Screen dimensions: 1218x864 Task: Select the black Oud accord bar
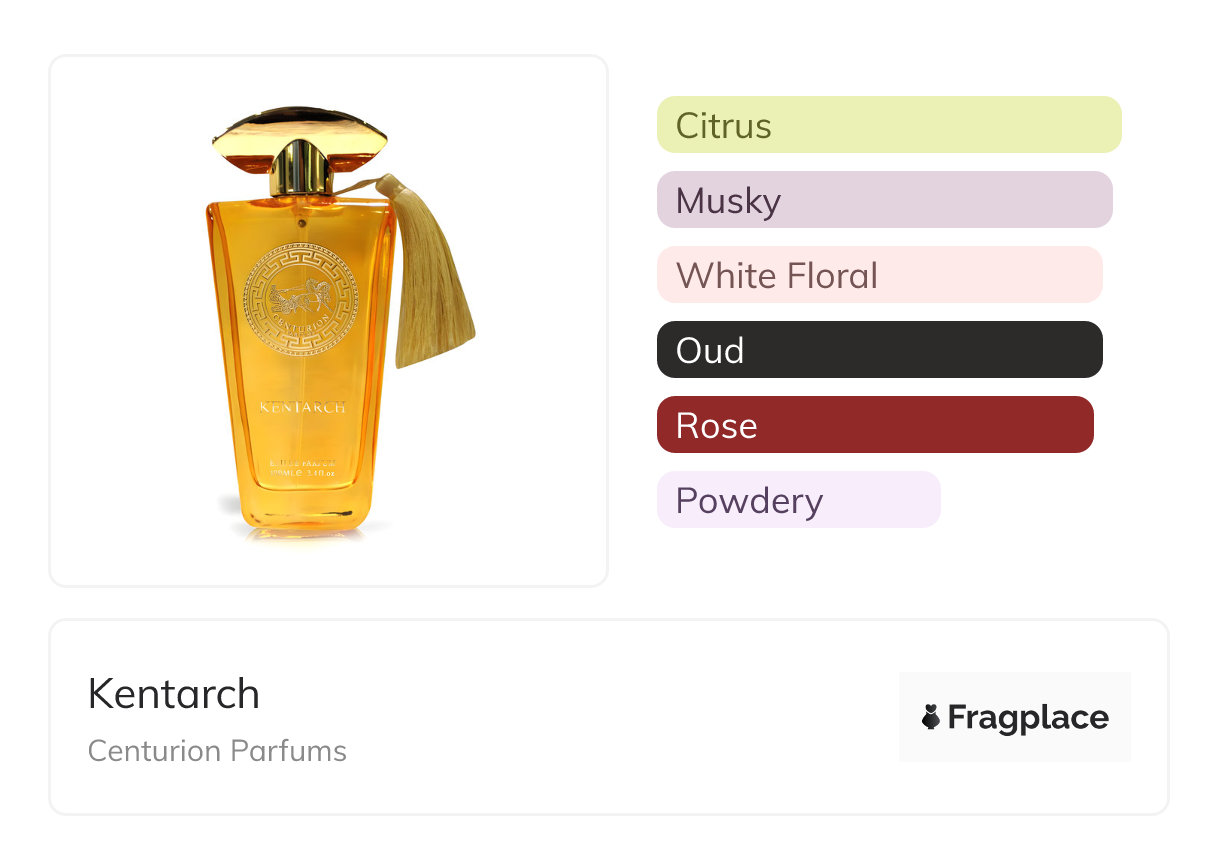(879, 350)
